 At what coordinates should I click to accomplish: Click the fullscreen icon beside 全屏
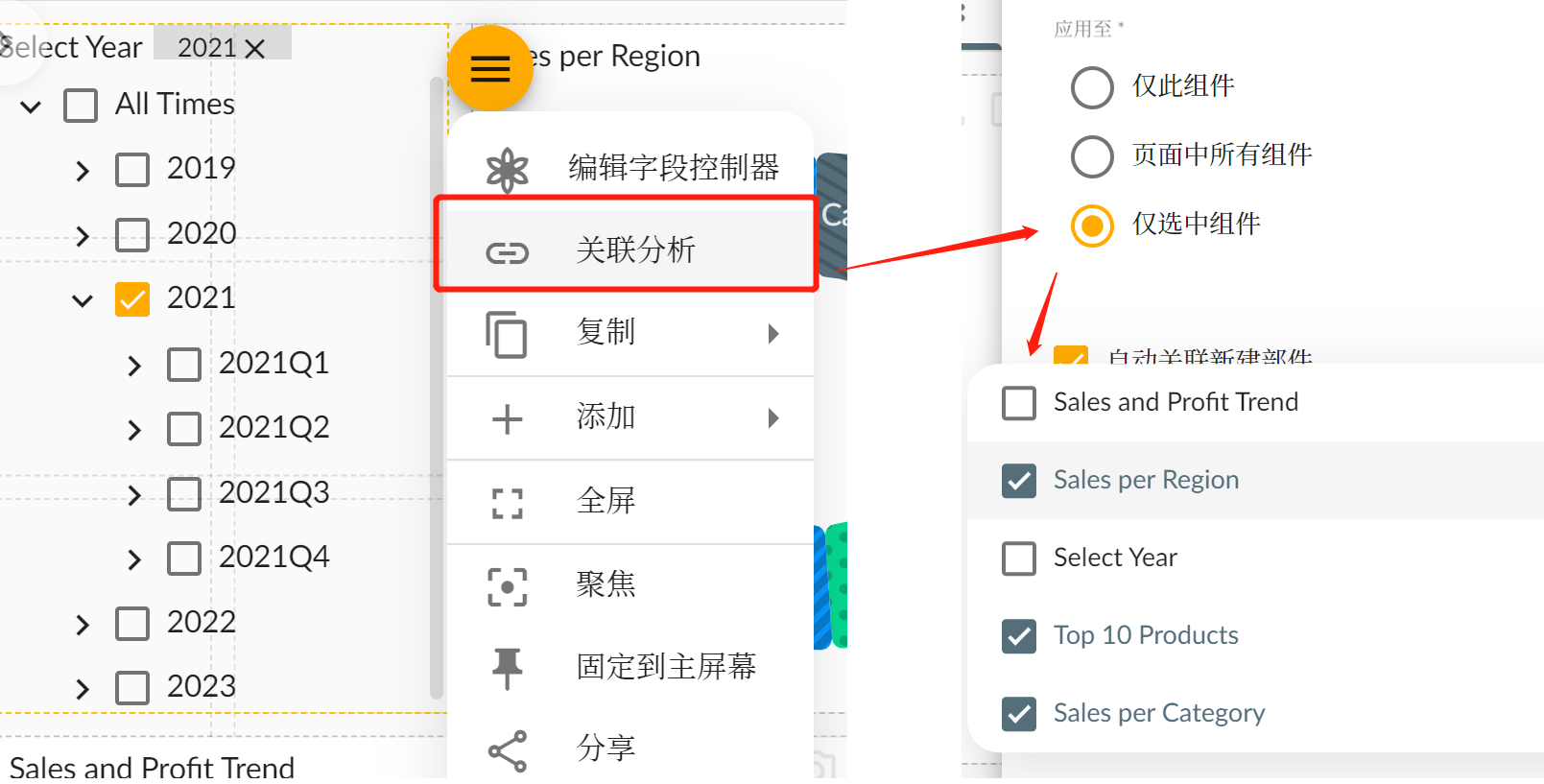(x=507, y=503)
